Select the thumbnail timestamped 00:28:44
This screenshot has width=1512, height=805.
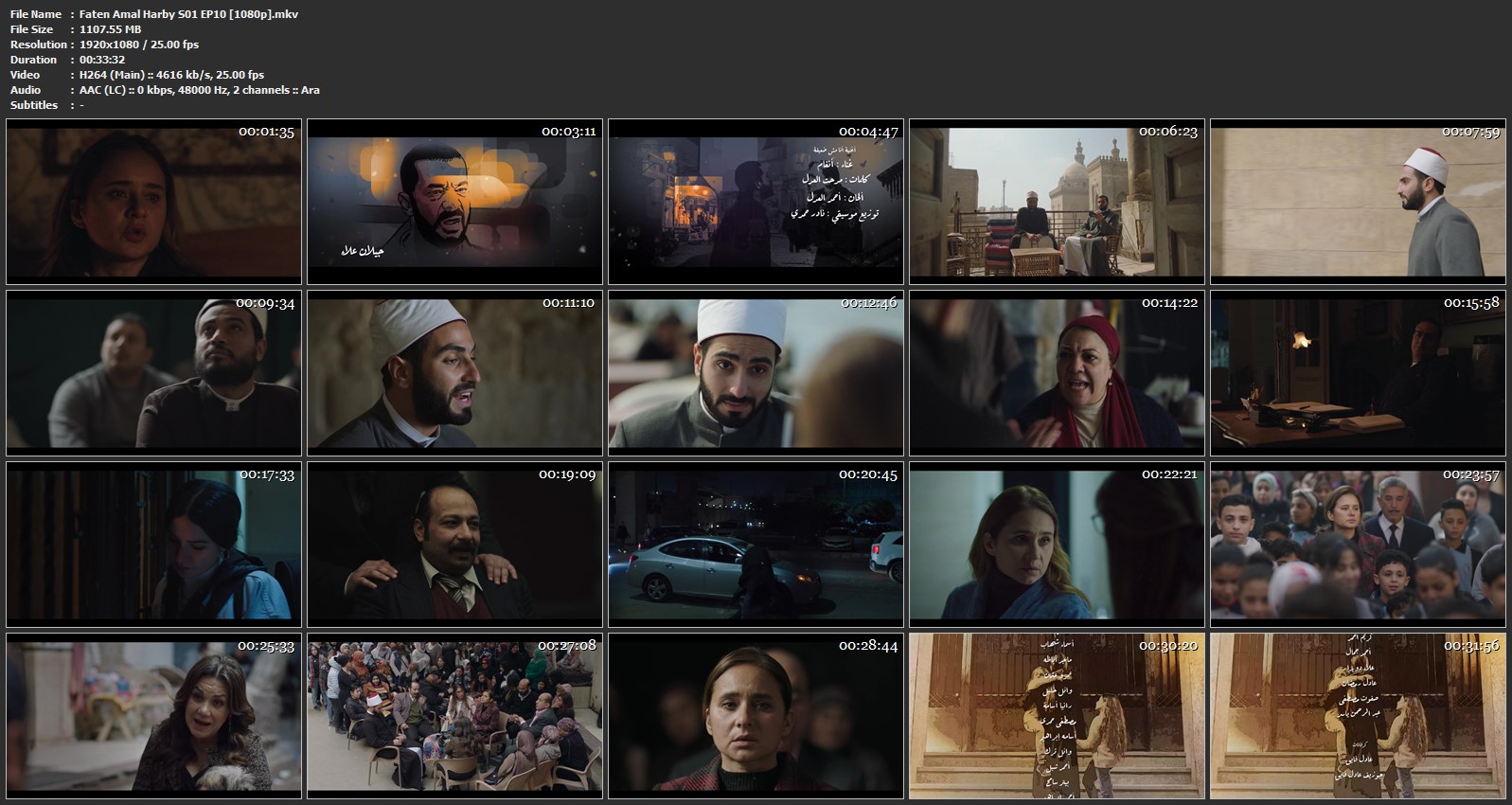click(x=756, y=716)
